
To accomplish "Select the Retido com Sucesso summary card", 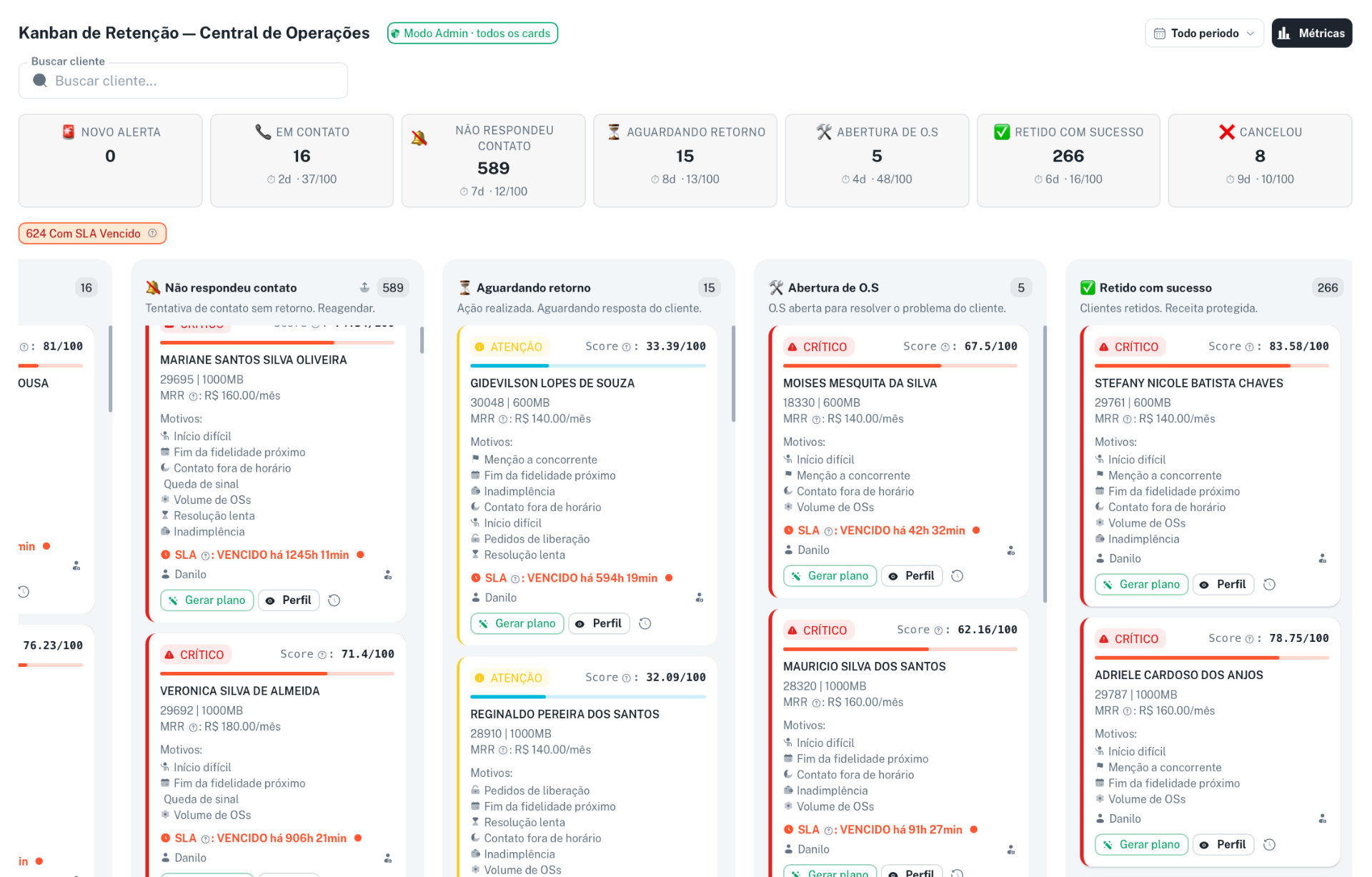I will point(1068,160).
